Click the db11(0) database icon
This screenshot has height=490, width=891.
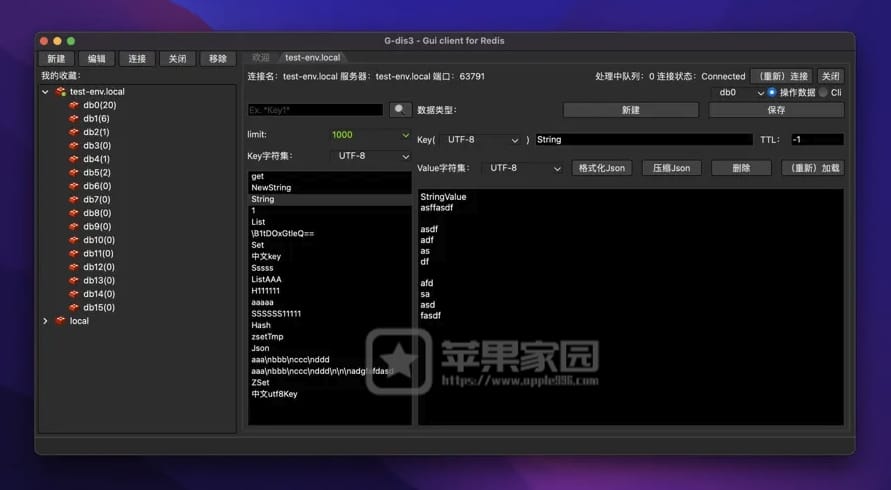coord(73,254)
